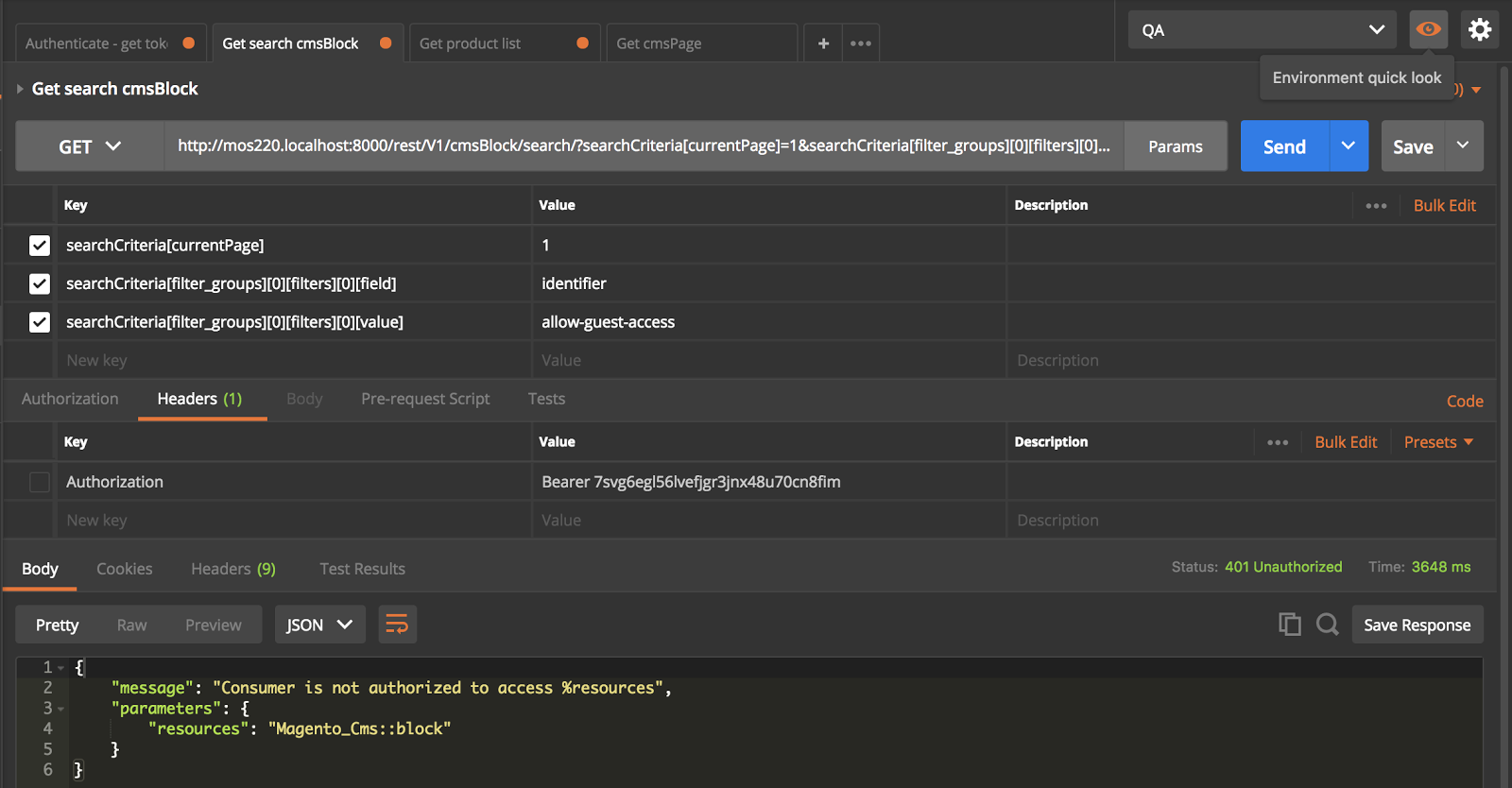Viewport: 1512px width, 788px height.
Task: Expand the Get search cmsBlock request description triangle
Action: click(x=20, y=89)
